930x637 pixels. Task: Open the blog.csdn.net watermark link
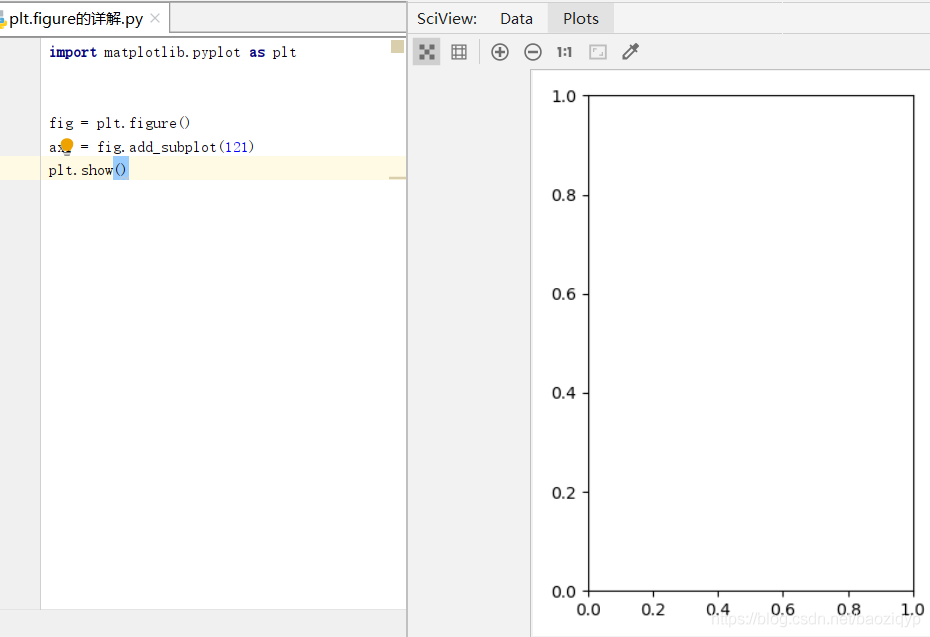815,622
